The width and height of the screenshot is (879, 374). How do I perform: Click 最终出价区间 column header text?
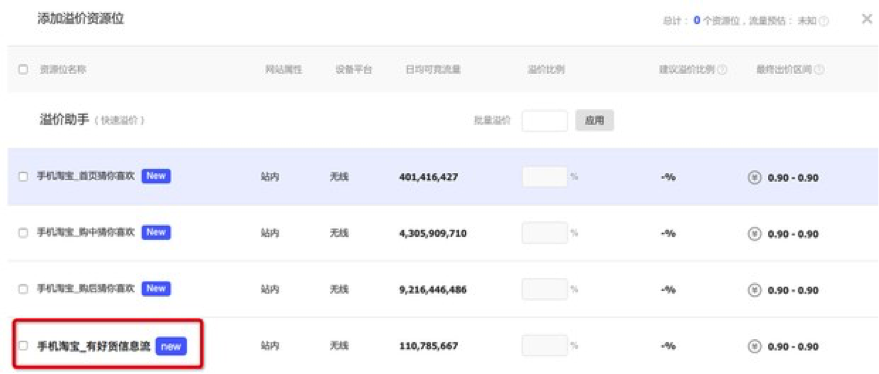(x=784, y=70)
